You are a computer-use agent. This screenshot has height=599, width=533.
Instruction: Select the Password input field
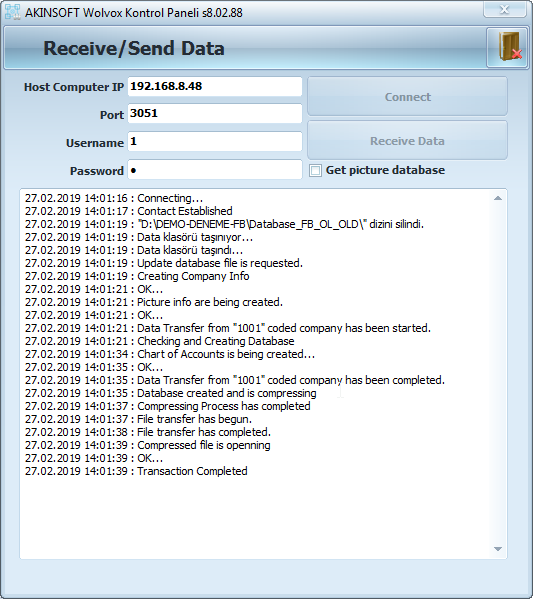click(215, 170)
